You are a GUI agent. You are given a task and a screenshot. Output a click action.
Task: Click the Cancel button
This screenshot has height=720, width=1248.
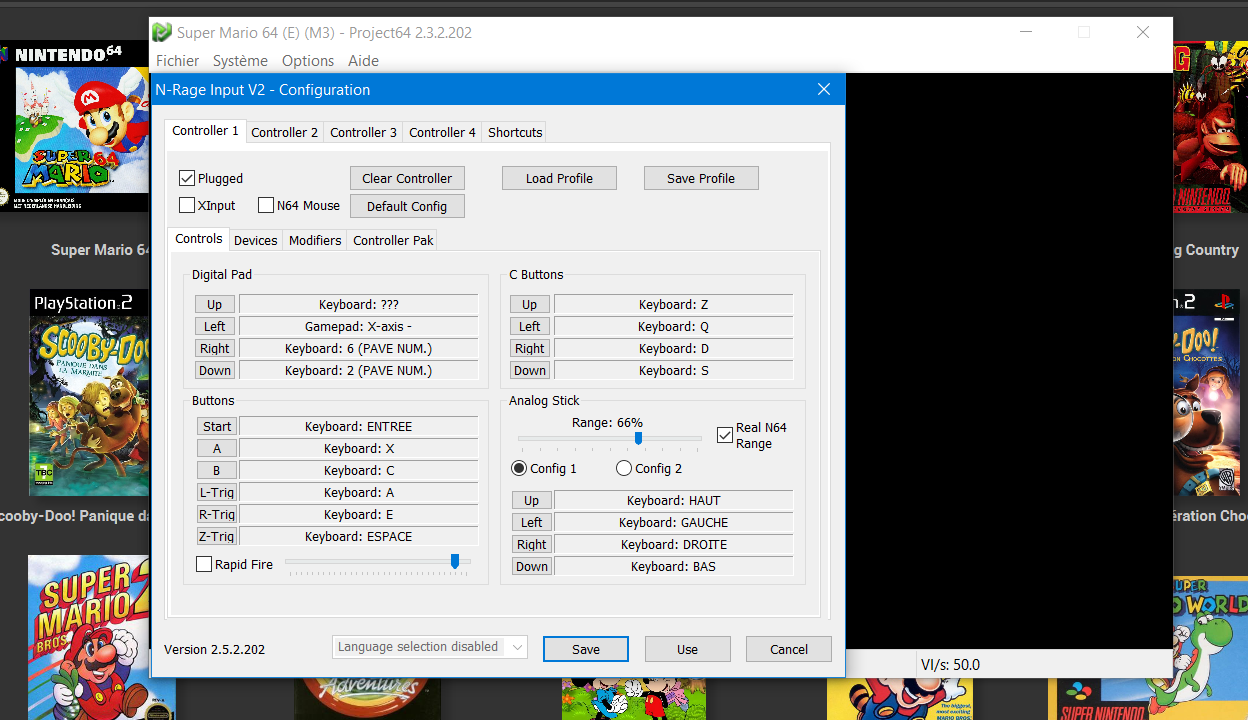(789, 649)
